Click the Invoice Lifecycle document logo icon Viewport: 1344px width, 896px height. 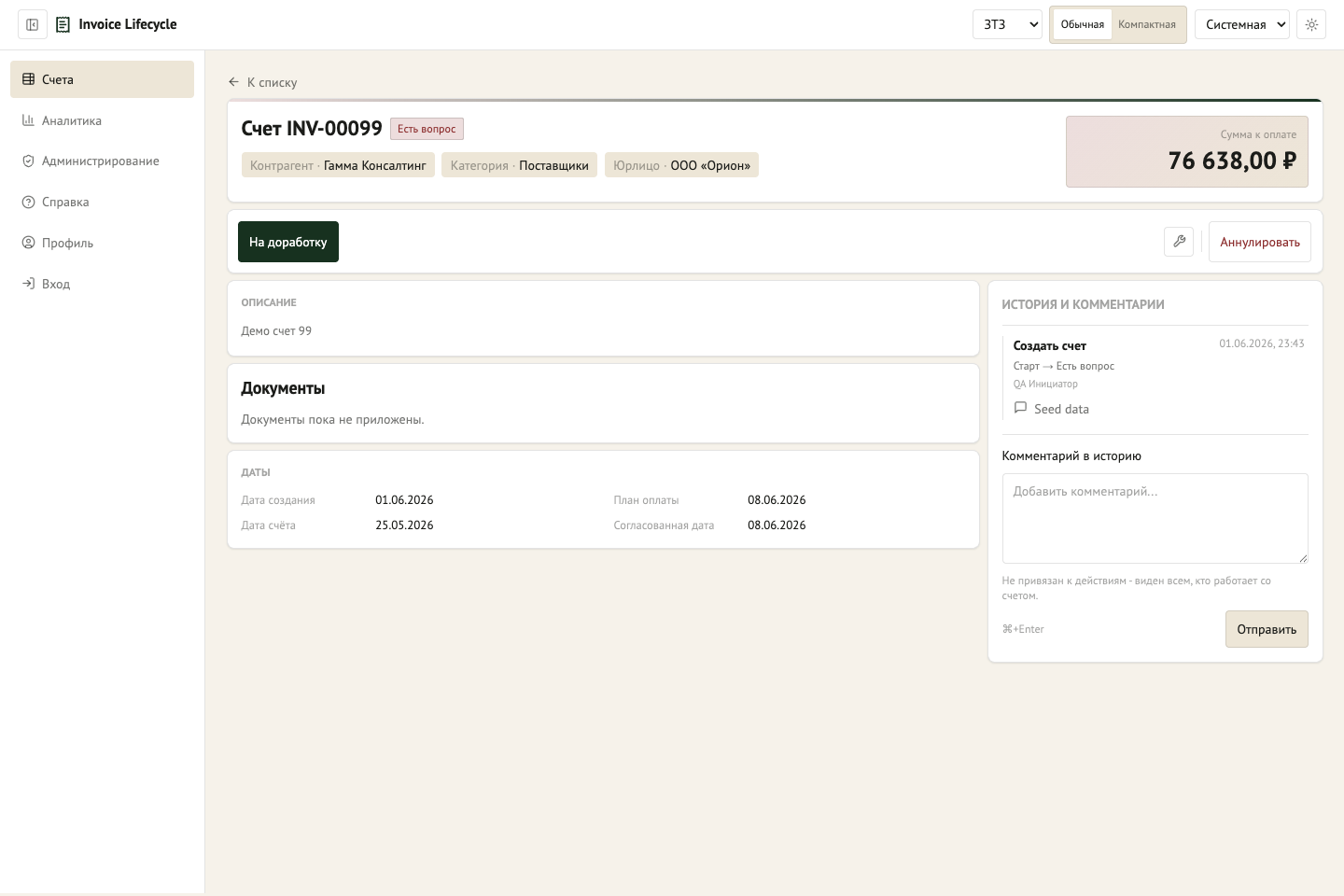tap(63, 24)
